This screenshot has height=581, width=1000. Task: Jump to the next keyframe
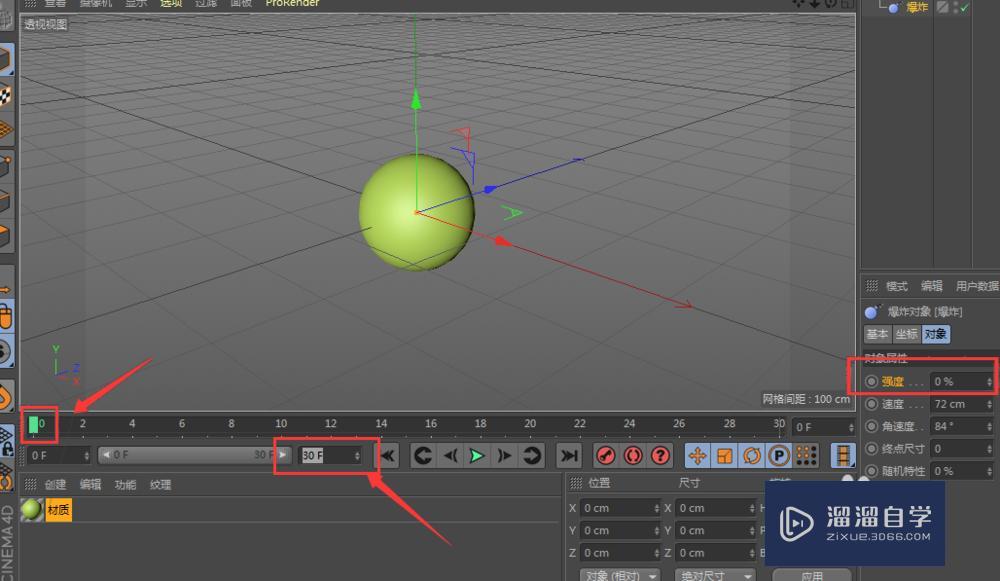[531, 455]
